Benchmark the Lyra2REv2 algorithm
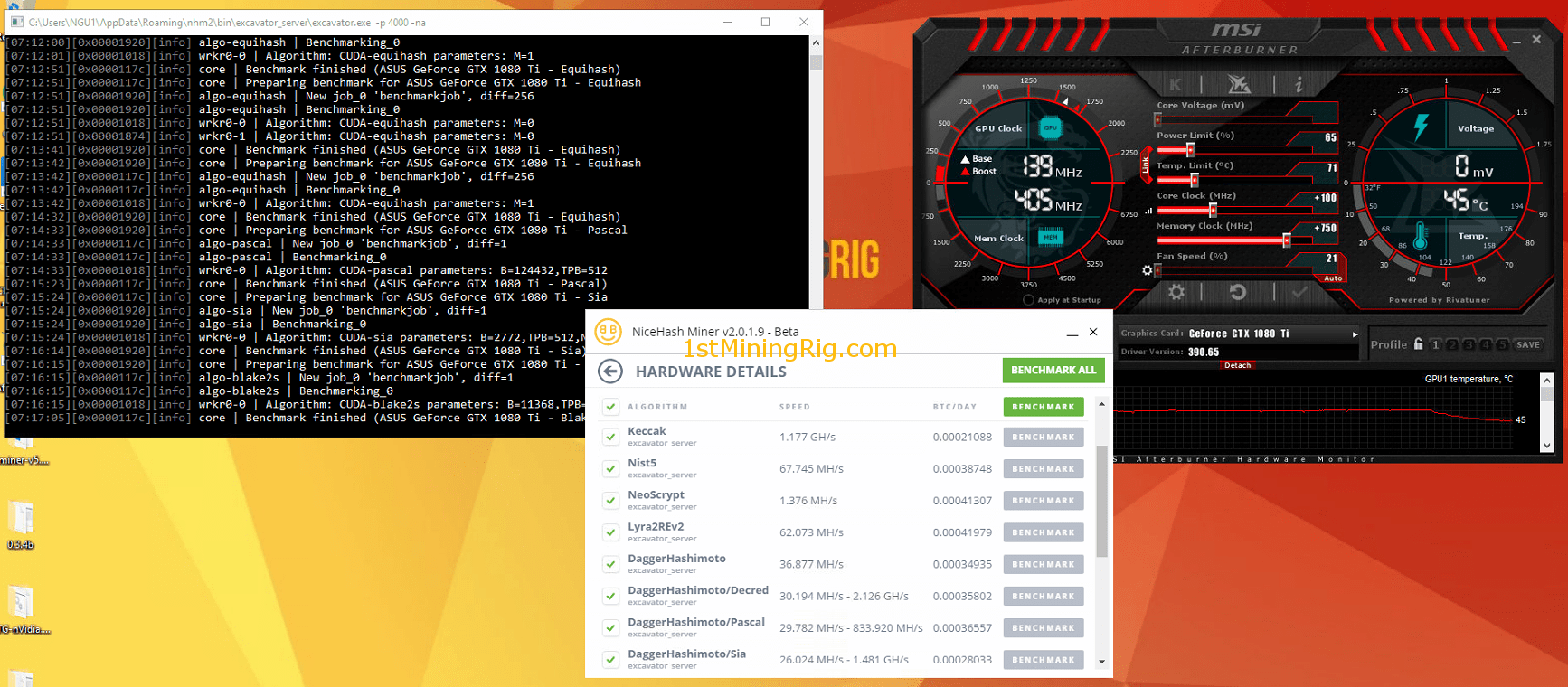The width and height of the screenshot is (1568, 687). tap(1044, 532)
